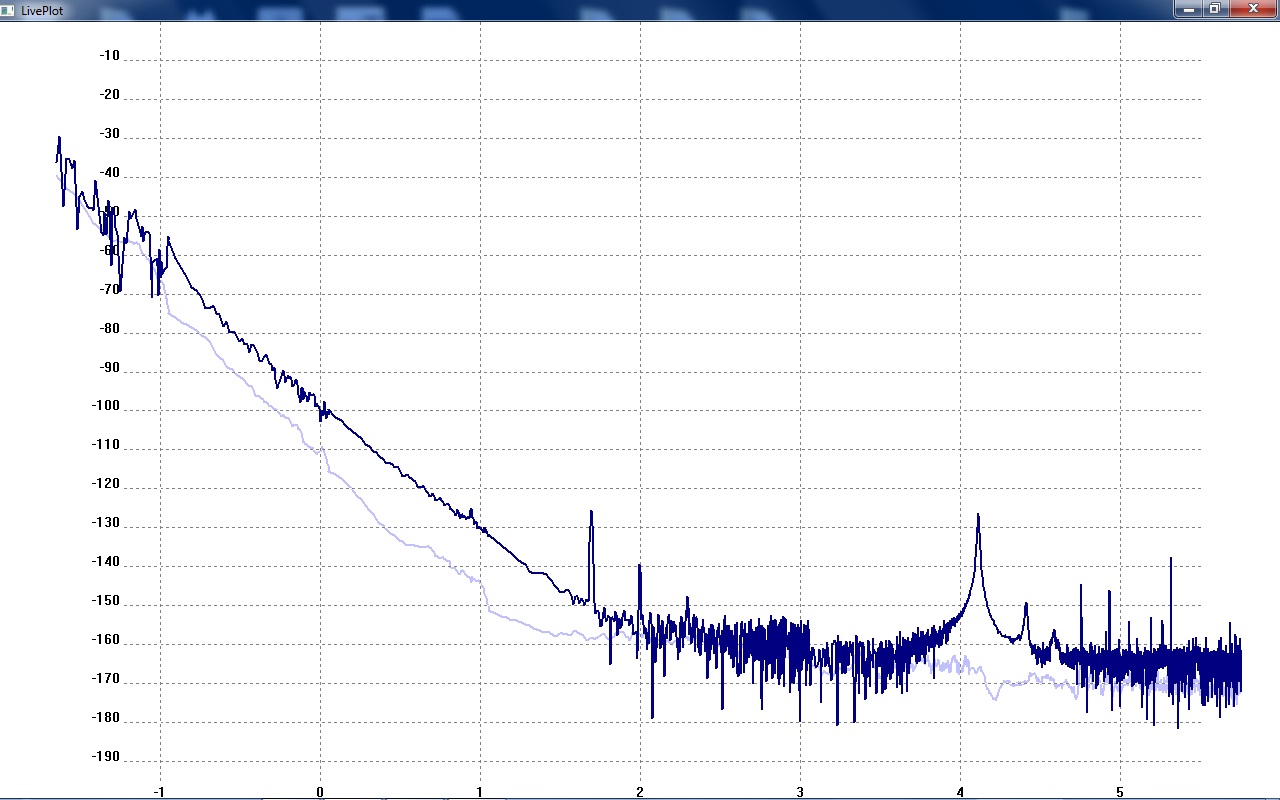This screenshot has width=1280, height=800.
Task: Click the -160 y-axis label
Action: [106, 641]
